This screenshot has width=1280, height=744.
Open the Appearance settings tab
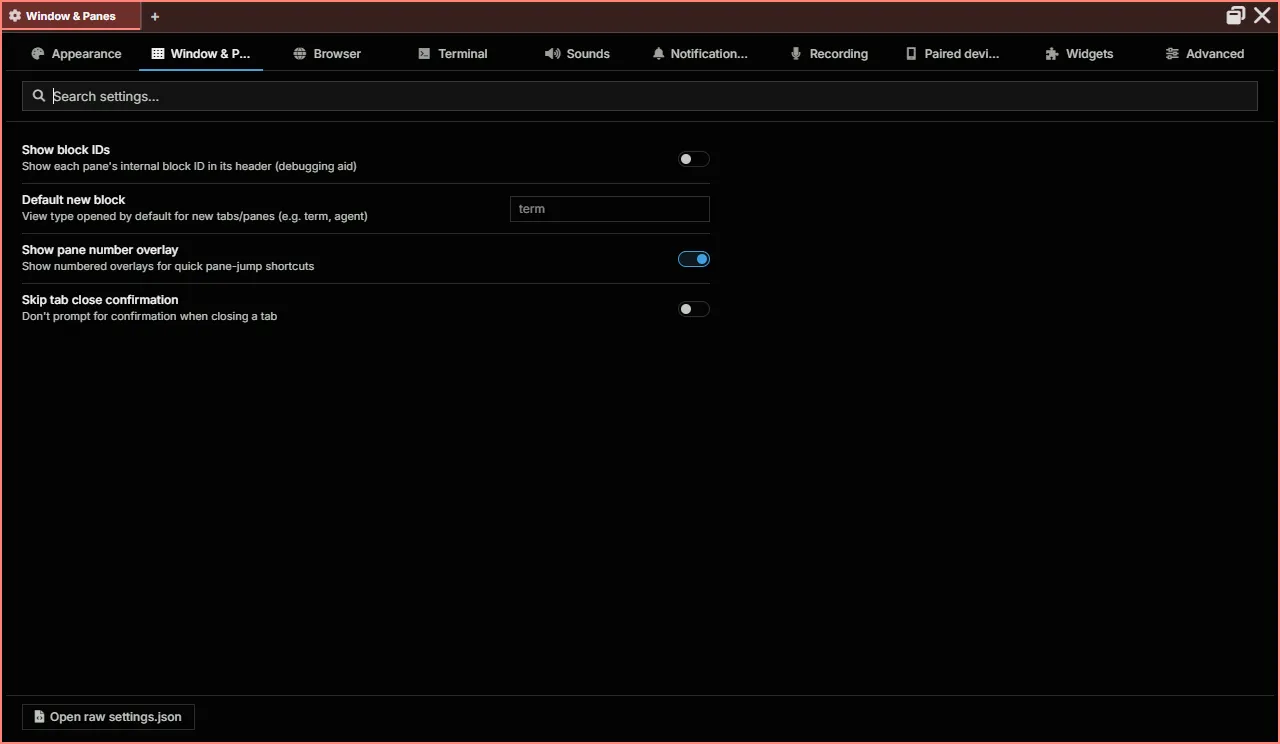[77, 54]
